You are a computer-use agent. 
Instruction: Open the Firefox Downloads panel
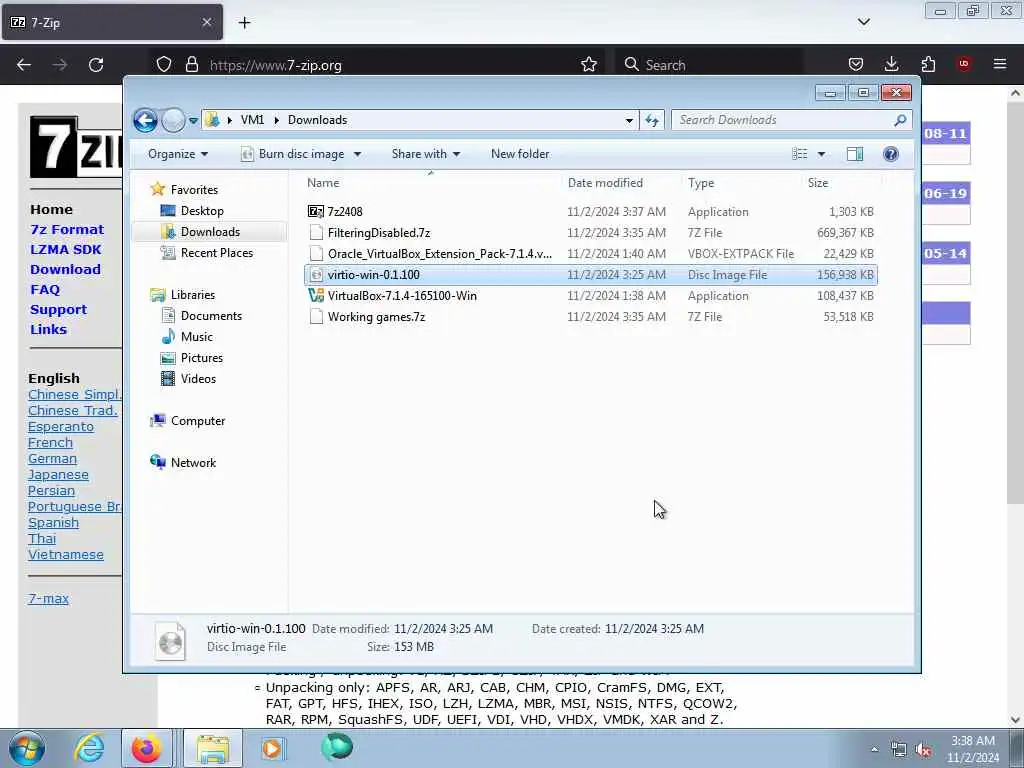tap(891, 65)
